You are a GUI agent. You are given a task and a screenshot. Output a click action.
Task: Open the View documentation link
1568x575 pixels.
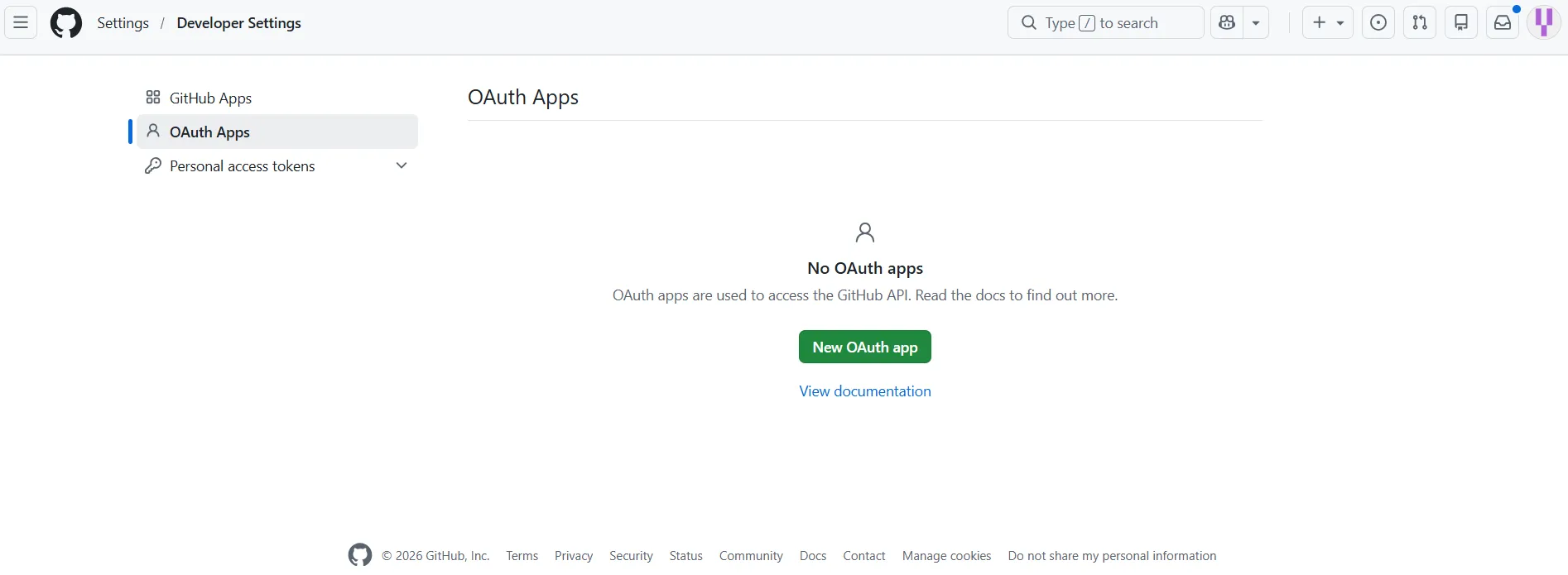pos(865,391)
